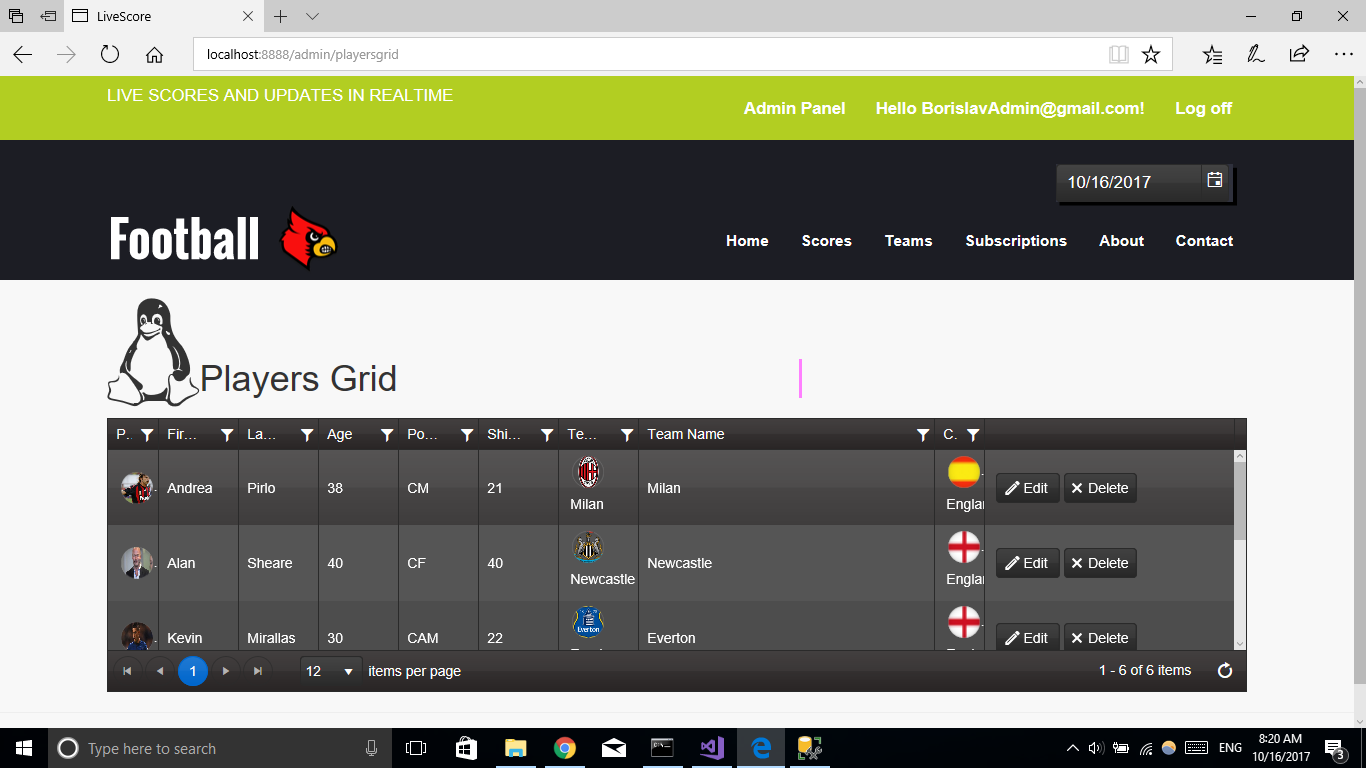Open the items per page dropdown
The image size is (1366, 768).
tap(331, 671)
